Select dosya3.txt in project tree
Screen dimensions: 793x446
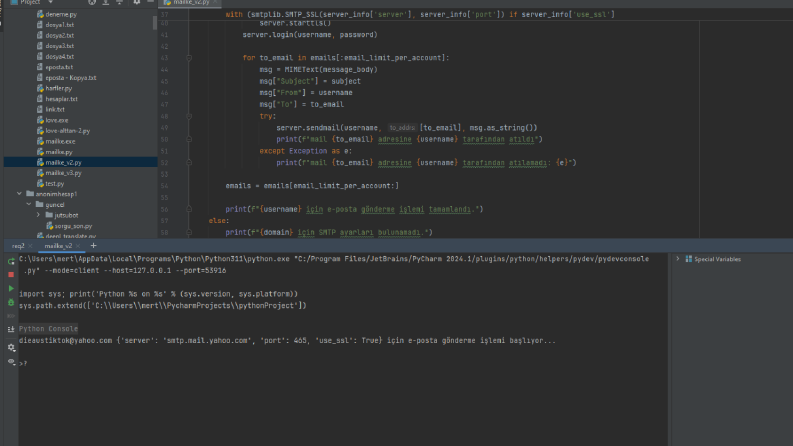click(60, 46)
